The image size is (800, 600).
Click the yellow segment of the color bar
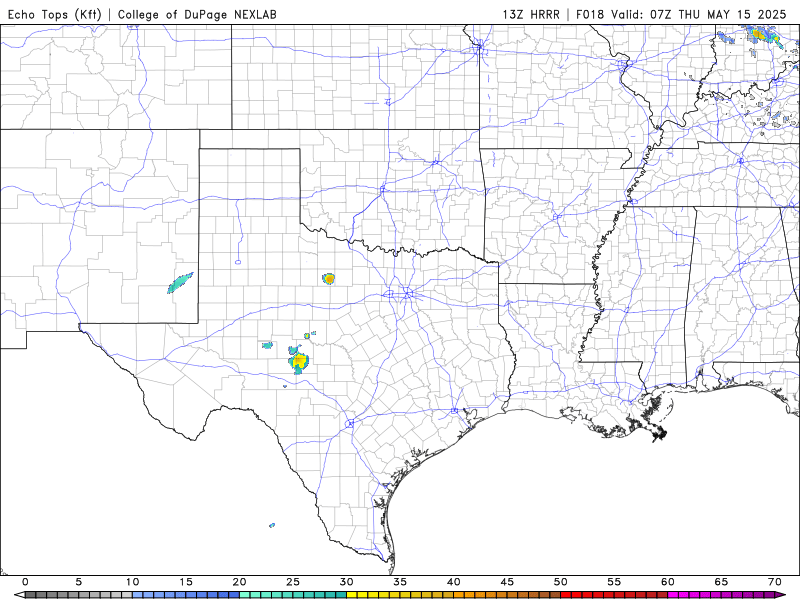tap(400, 595)
